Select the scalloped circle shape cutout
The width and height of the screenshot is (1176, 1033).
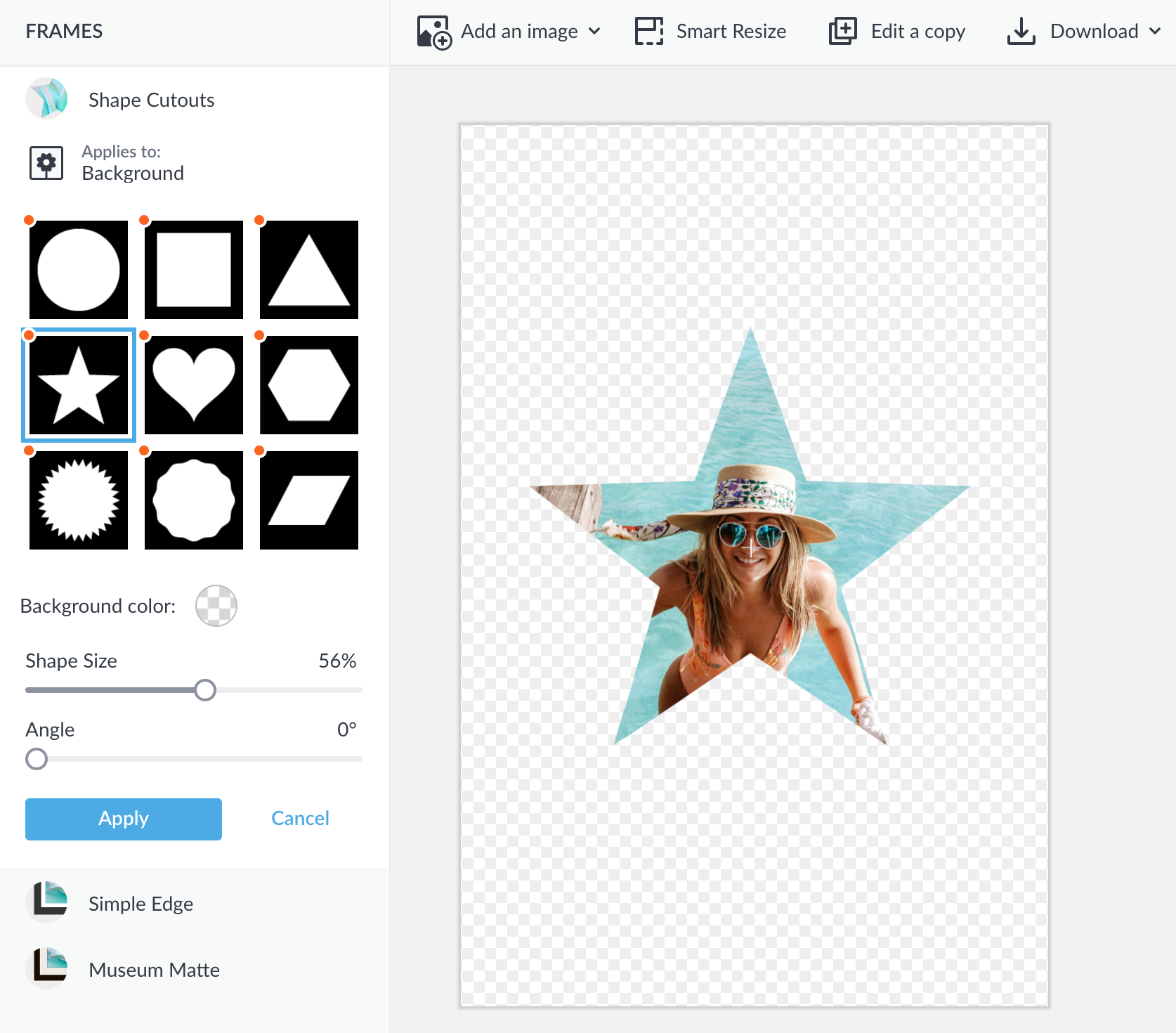(194, 500)
